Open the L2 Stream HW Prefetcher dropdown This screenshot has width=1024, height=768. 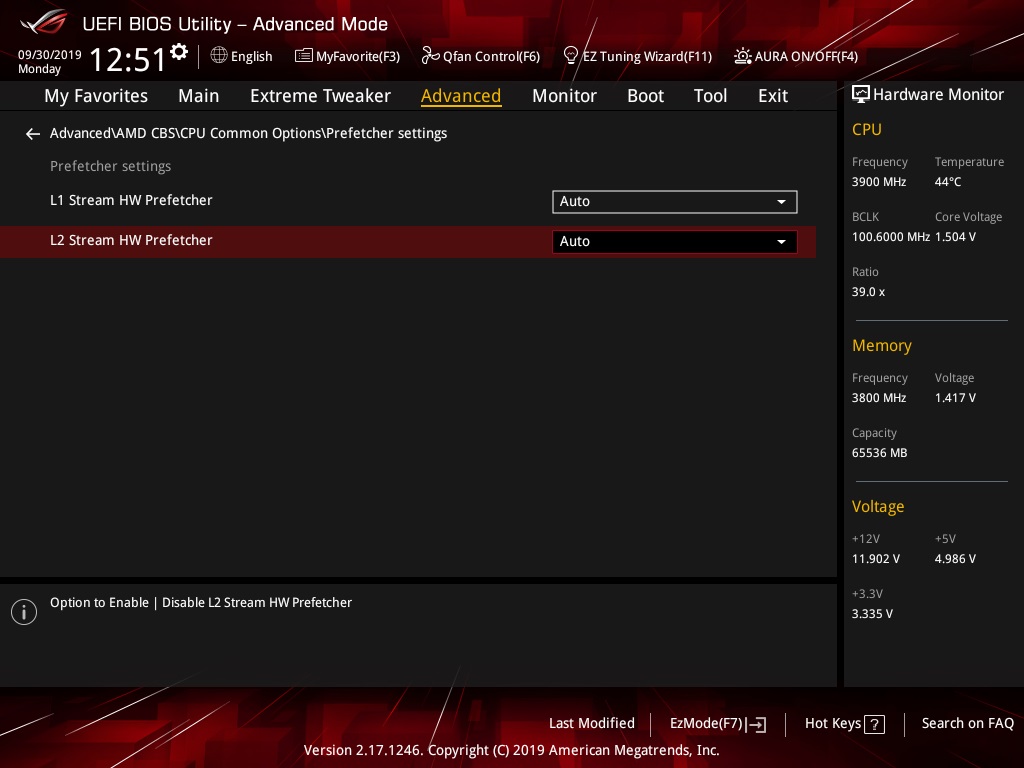point(675,242)
